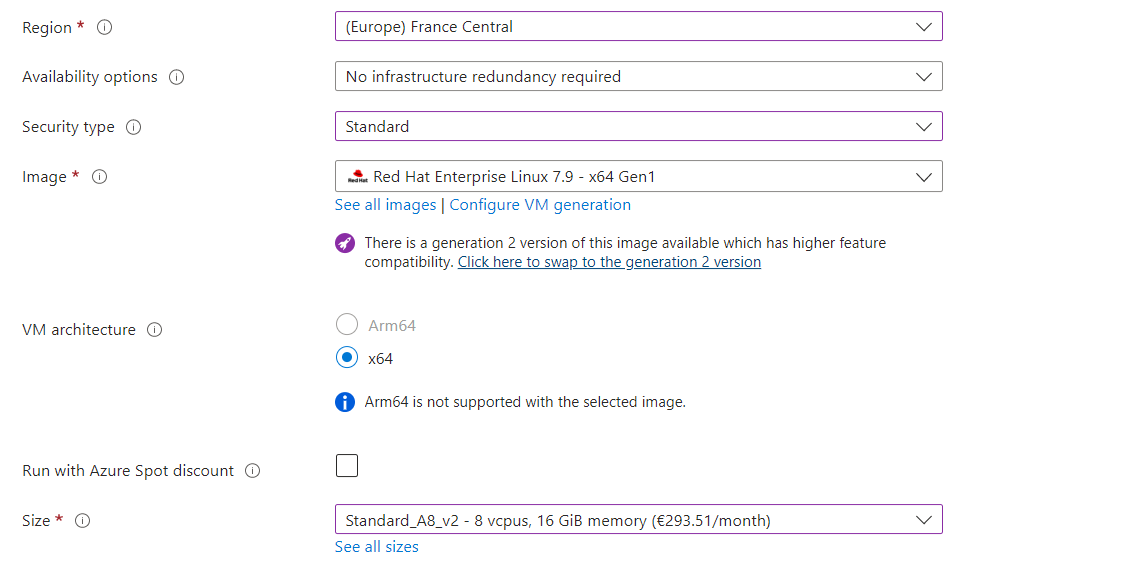Click the Azure Spot discount info icon

253,471
